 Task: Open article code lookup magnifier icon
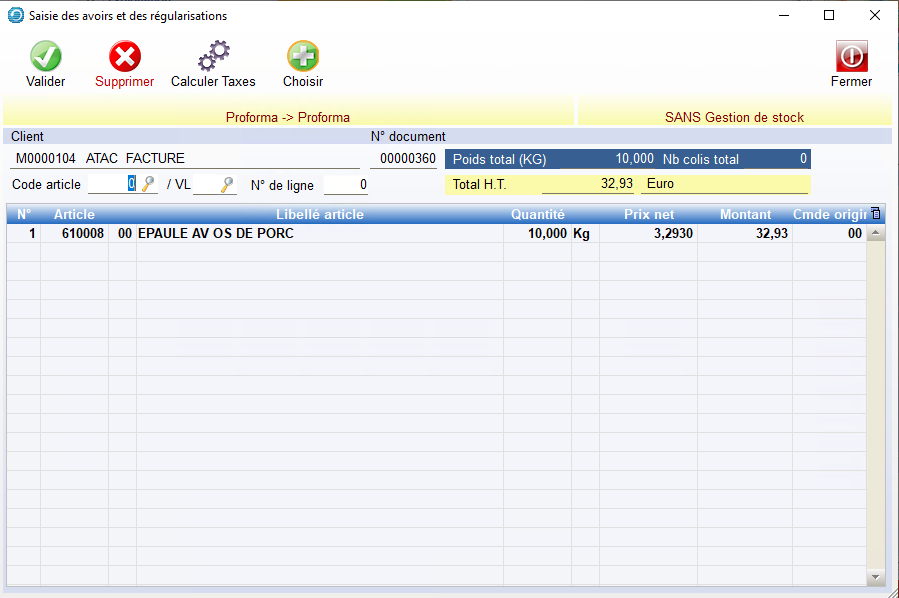(x=148, y=184)
